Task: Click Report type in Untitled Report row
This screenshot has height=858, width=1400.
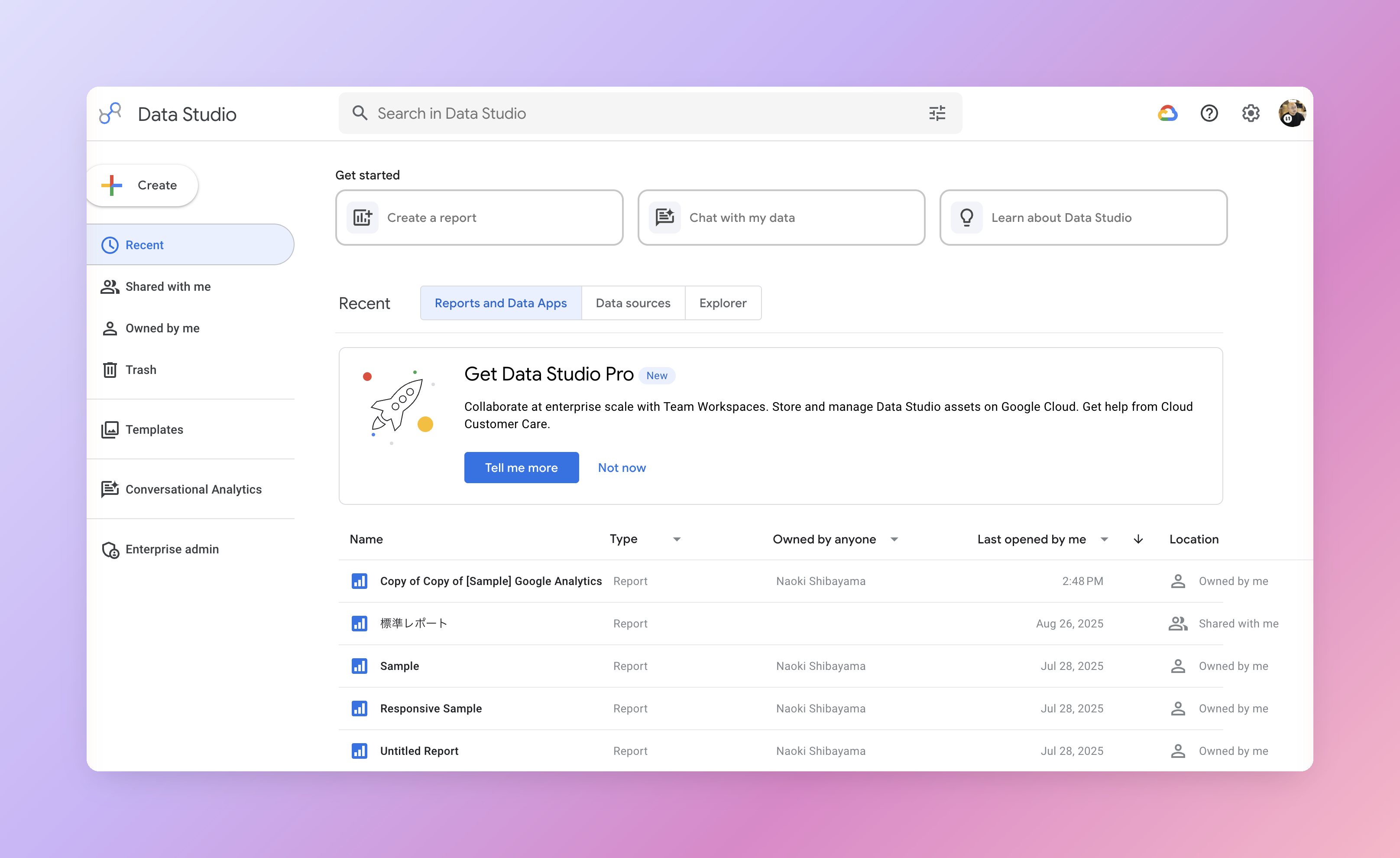Action: coord(630,751)
